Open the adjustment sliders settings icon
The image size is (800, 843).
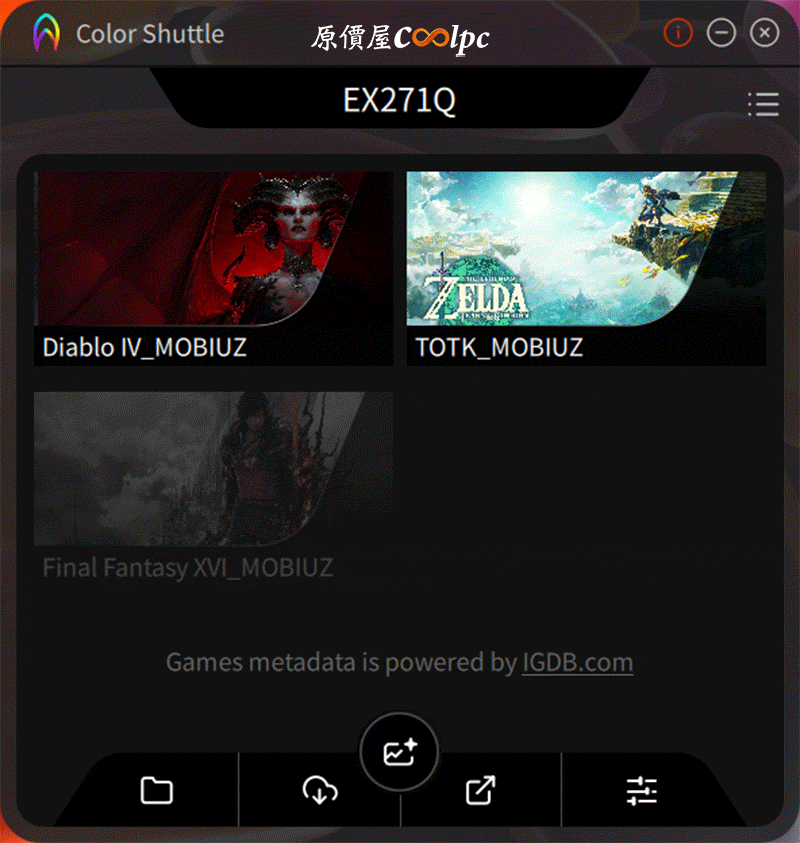(642, 791)
